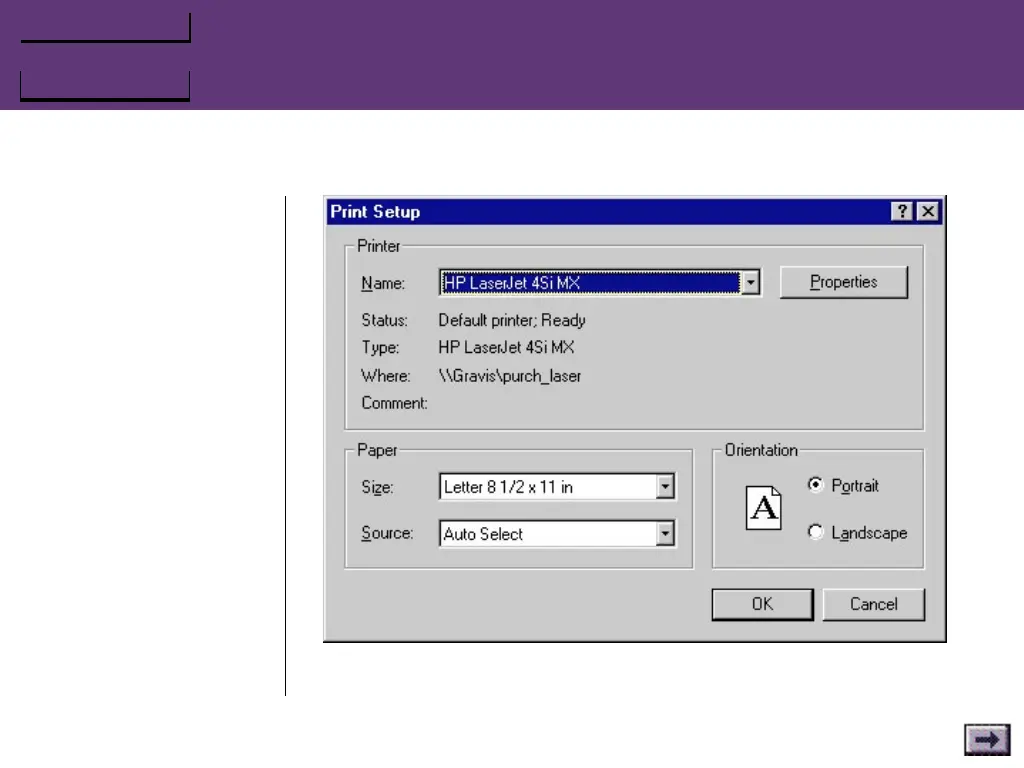Close the Print Setup dialog
Image resolution: width=1024 pixels, height=768 pixels.
[928, 212]
